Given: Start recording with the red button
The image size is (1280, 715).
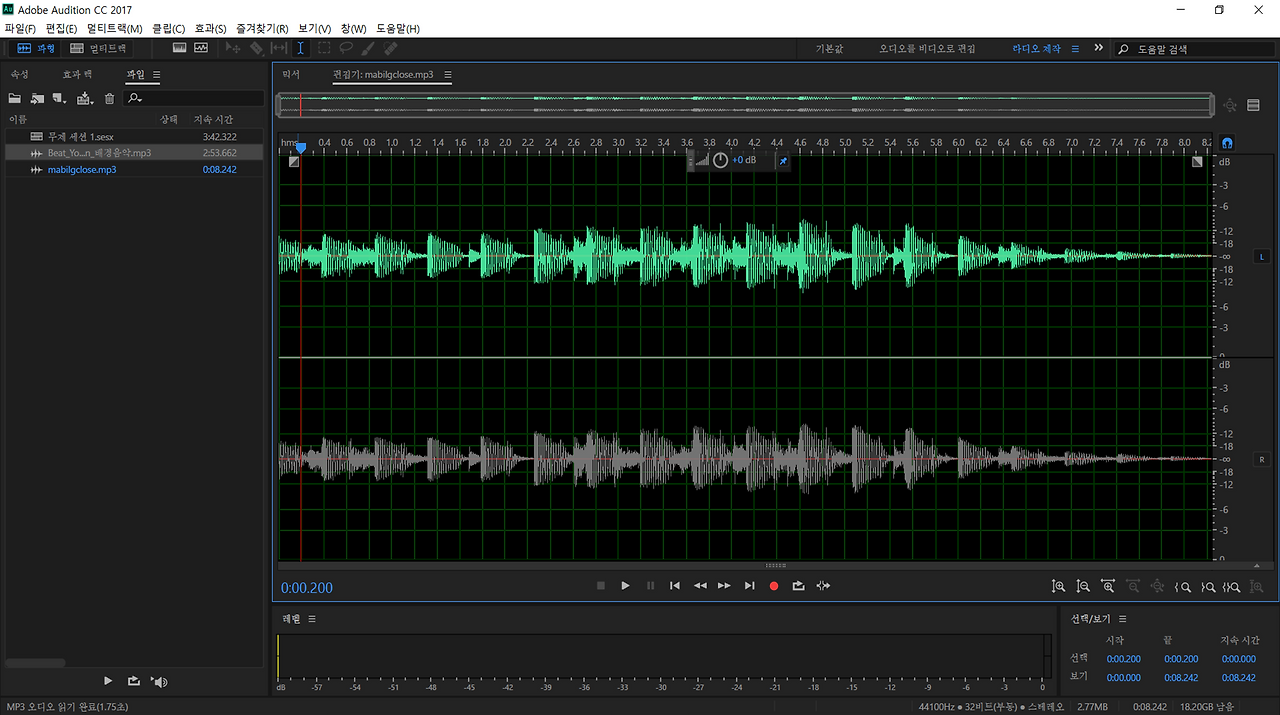Looking at the screenshot, I should tap(774, 586).
